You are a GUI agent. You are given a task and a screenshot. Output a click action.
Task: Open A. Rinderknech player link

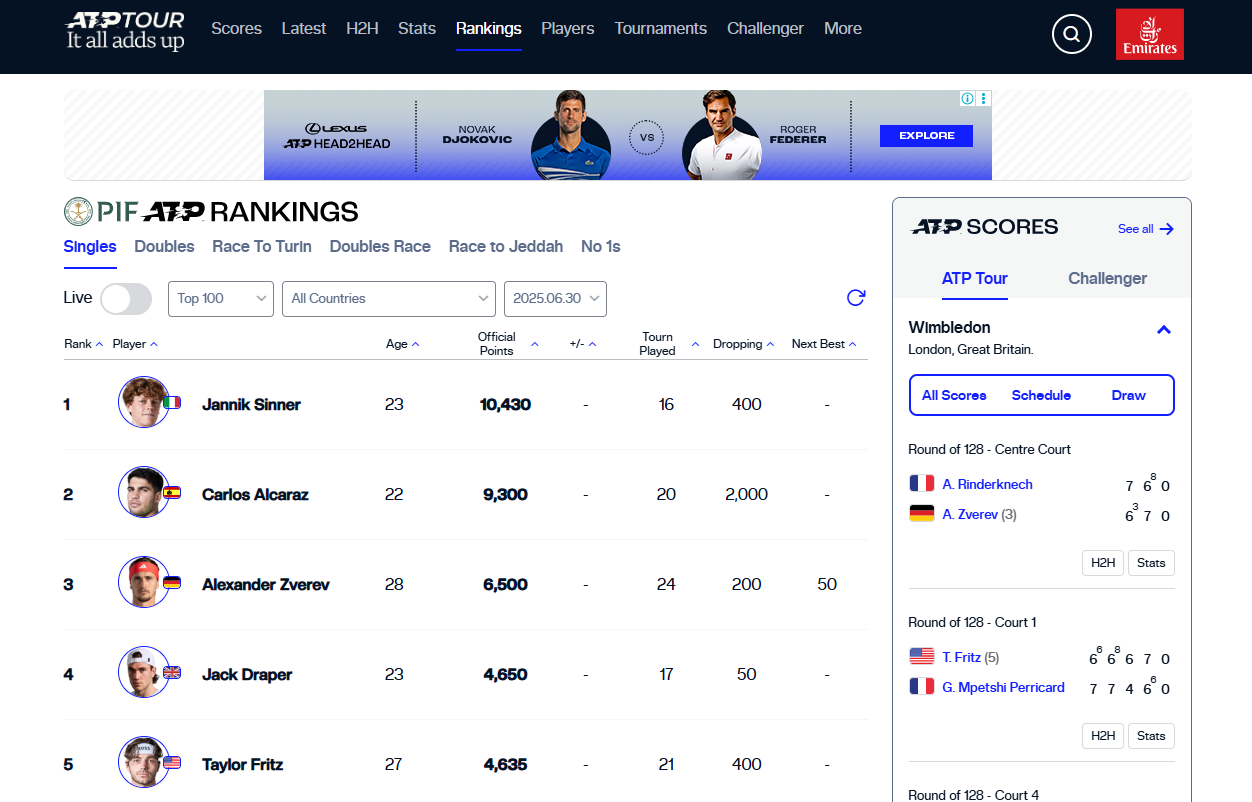point(987,484)
